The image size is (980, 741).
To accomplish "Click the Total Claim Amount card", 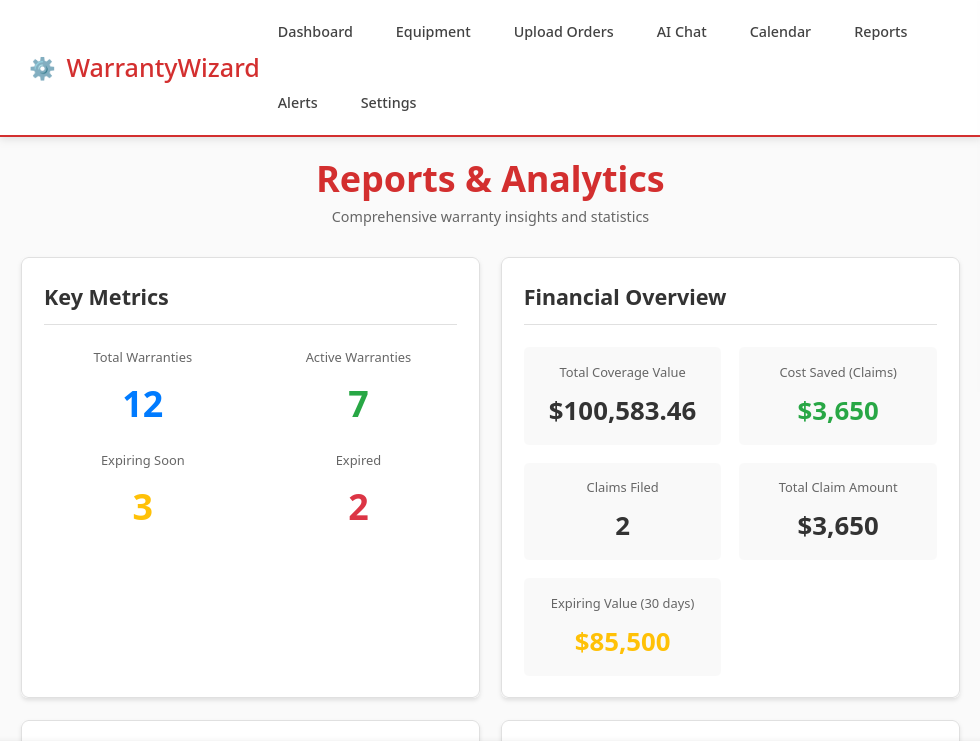I will click(838, 511).
